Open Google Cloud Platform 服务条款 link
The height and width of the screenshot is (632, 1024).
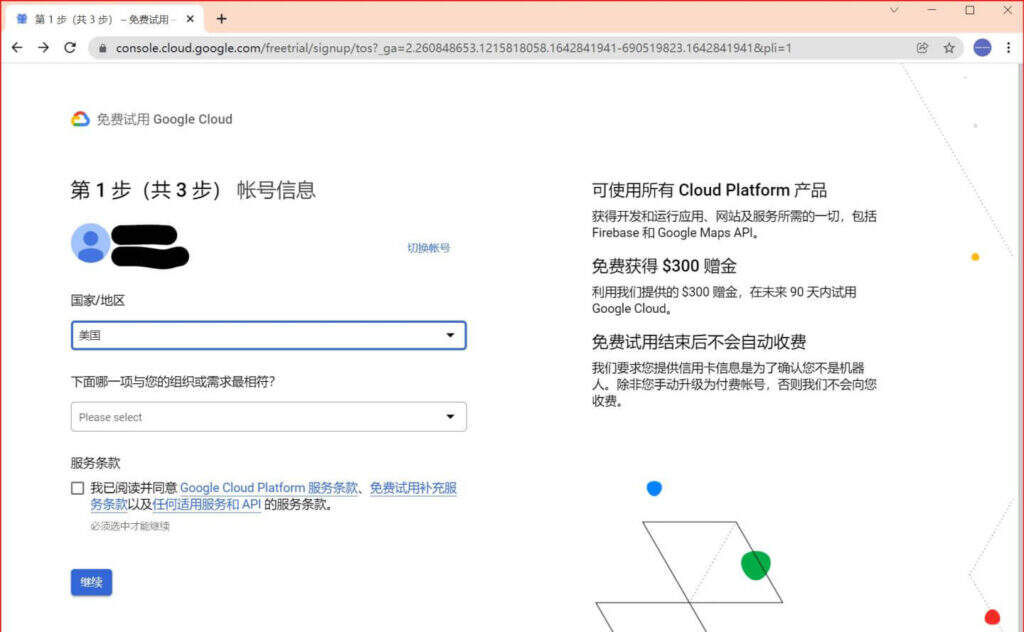(x=268, y=488)
